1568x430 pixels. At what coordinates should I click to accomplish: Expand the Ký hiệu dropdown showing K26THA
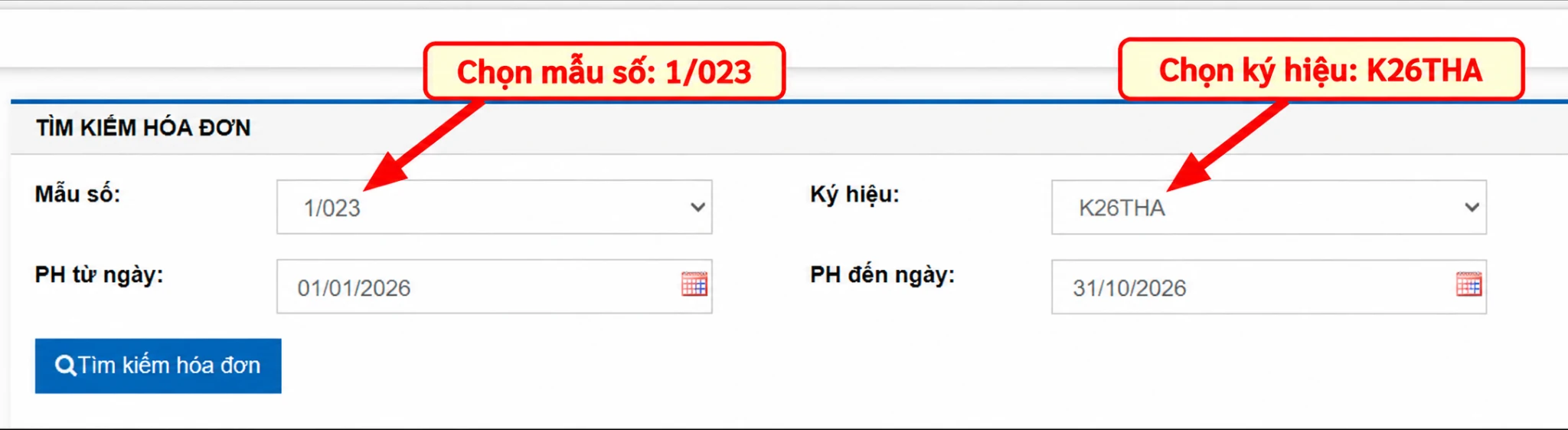tap(1269, 207)
